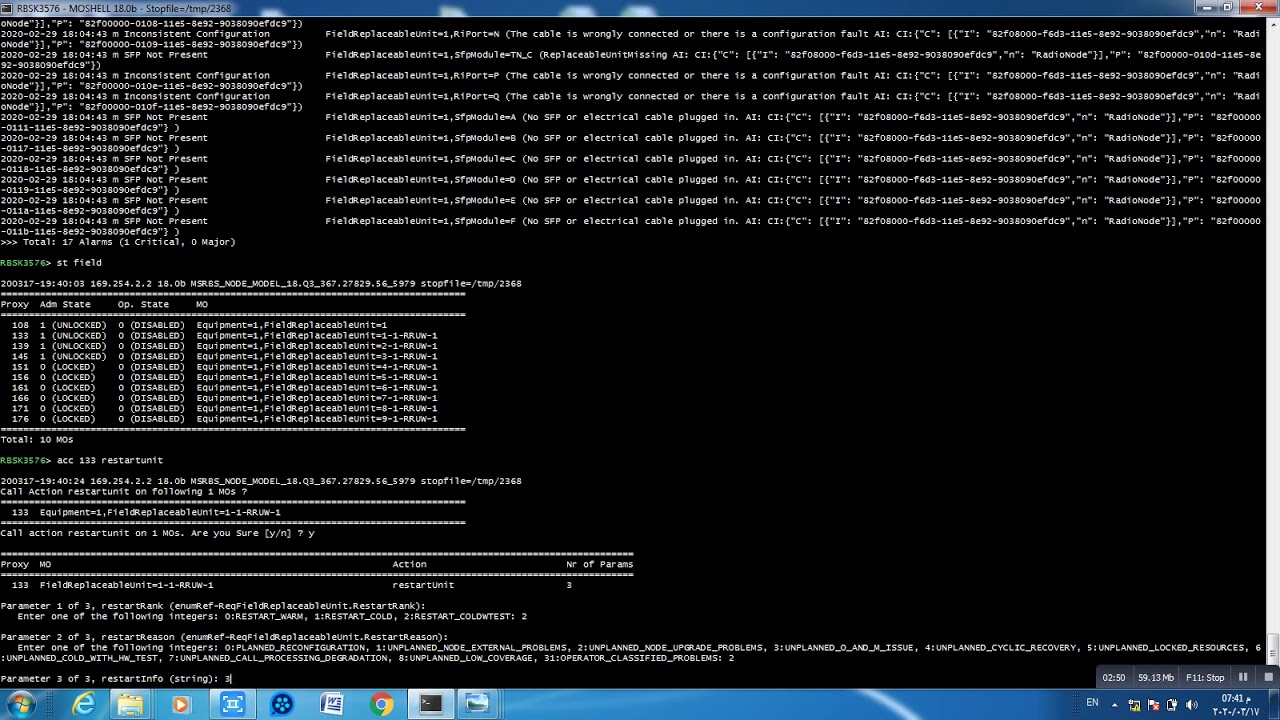Image resolution: width=1280 pixels, height=720 pixels.
Task: Click the recorder 02:50 elapsed time
Action: pyautogui.click(x=1113, y=678)
